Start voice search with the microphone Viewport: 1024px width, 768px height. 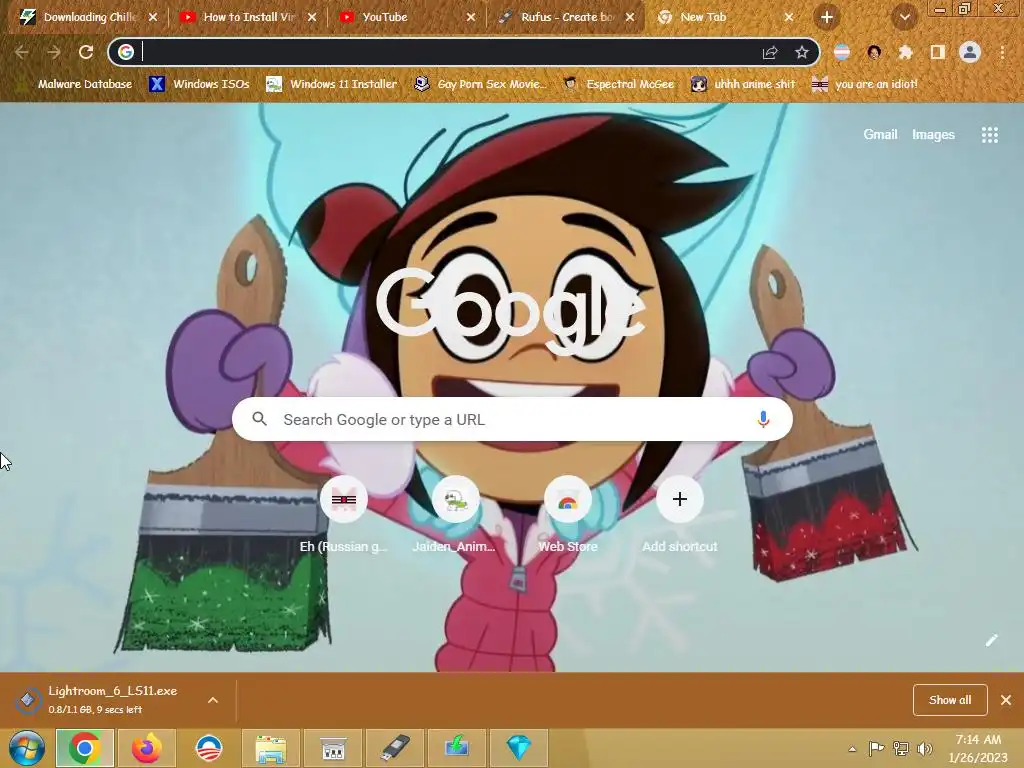pyautogui.click(x=763, y=419)
